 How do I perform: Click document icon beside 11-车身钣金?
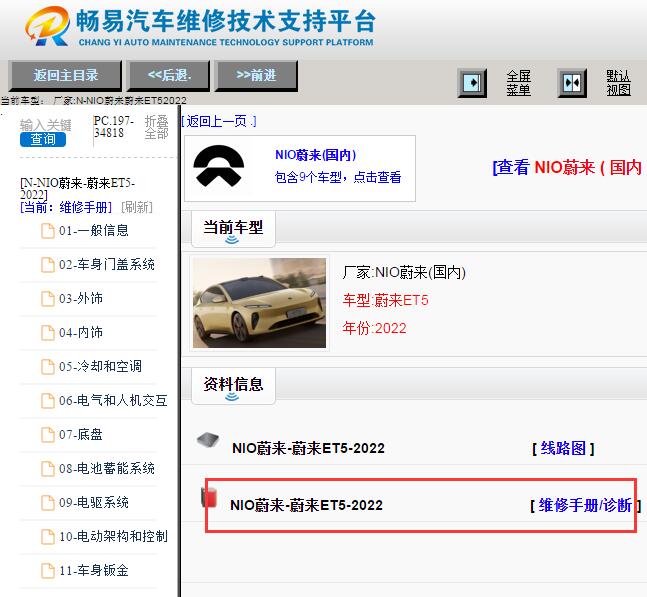click(47, 571)
